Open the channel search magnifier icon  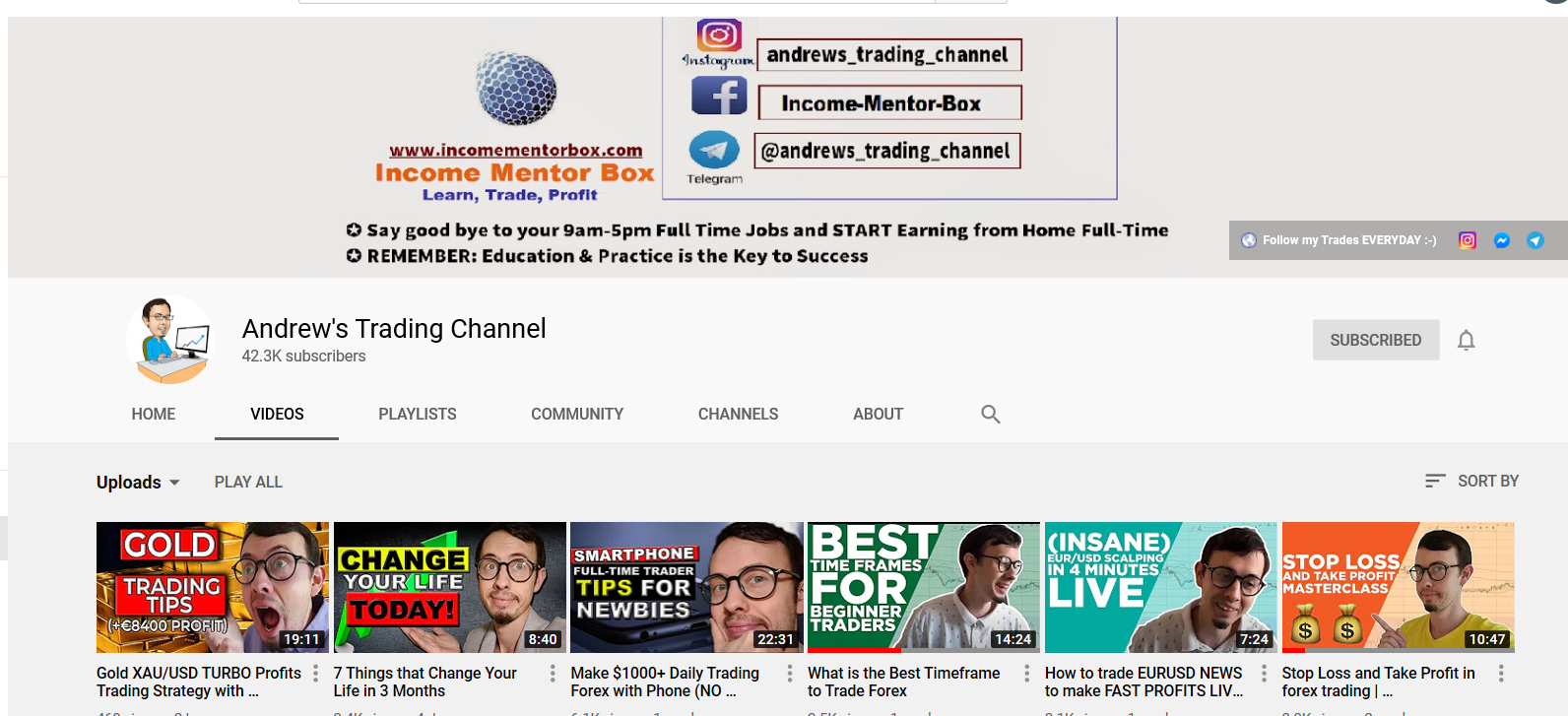click(990, 415)
